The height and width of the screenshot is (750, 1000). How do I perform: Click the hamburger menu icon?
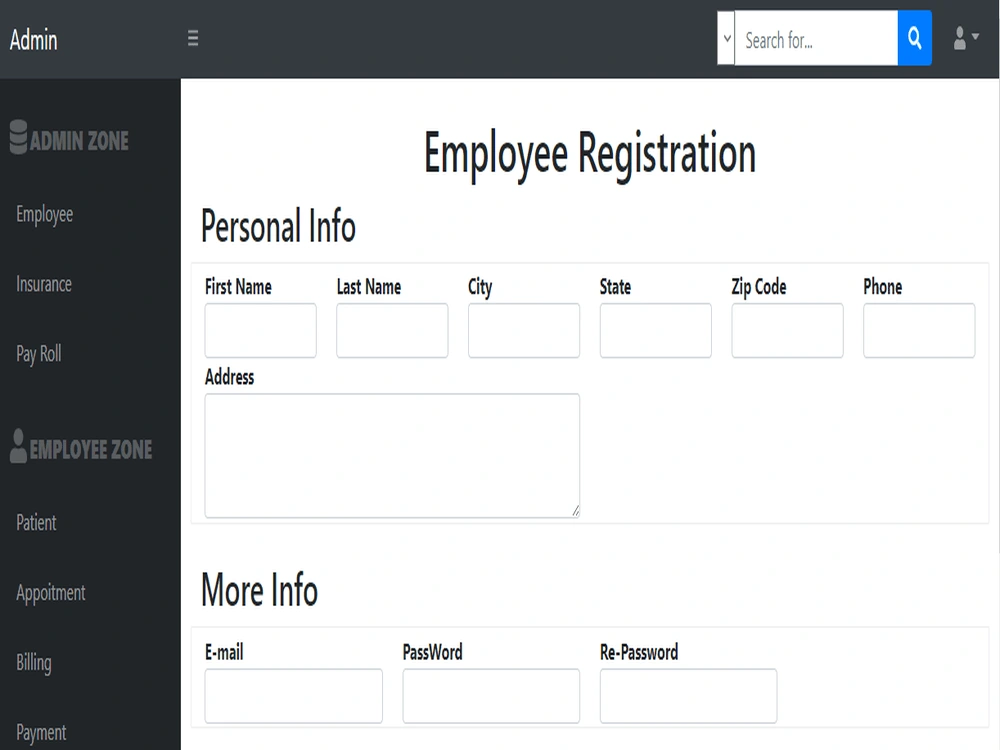pyautogui.click(x=192, y=39)
